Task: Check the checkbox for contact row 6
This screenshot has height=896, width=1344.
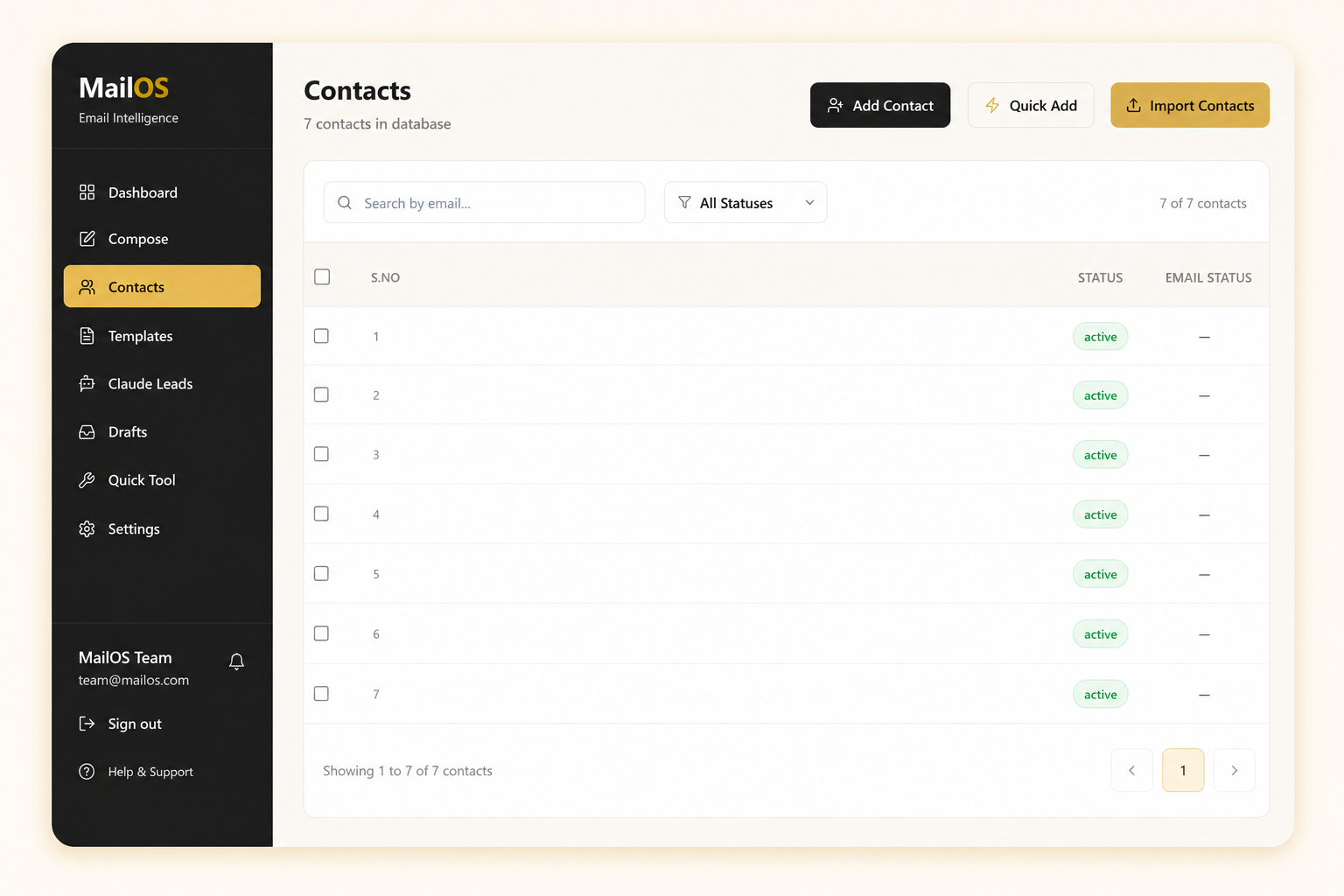Action: [321, 633]
